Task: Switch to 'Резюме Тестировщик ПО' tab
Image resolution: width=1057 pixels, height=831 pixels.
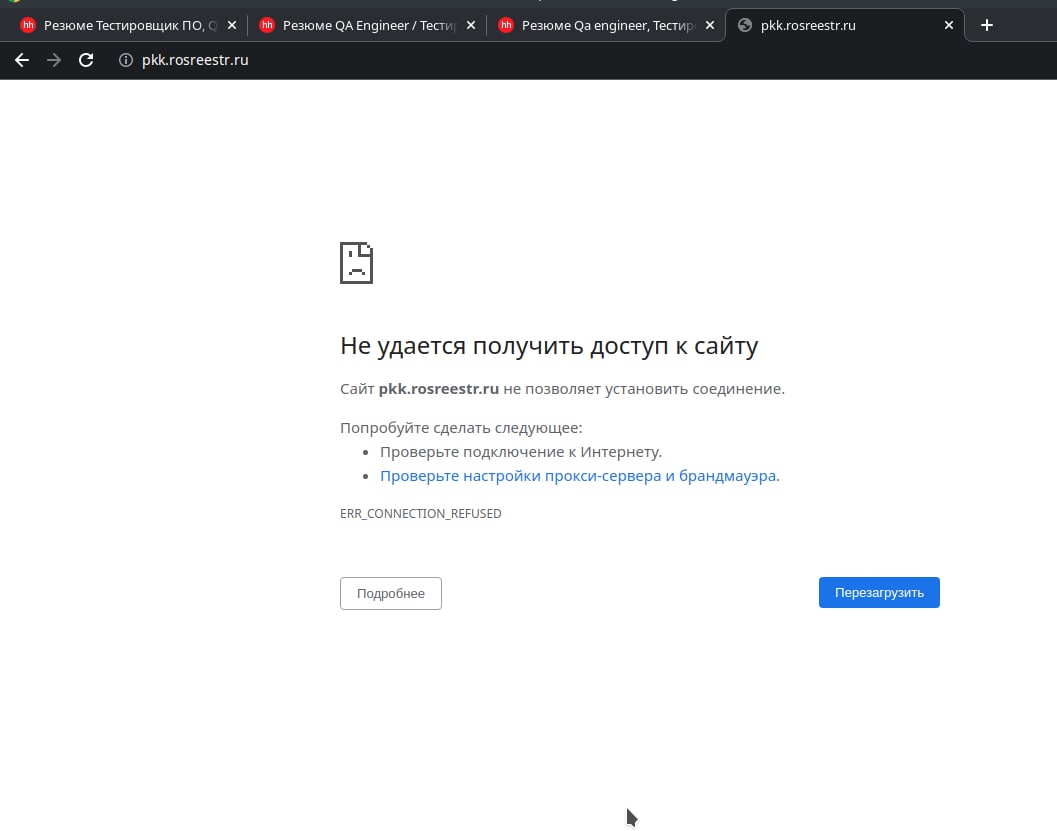Action: 128,25
